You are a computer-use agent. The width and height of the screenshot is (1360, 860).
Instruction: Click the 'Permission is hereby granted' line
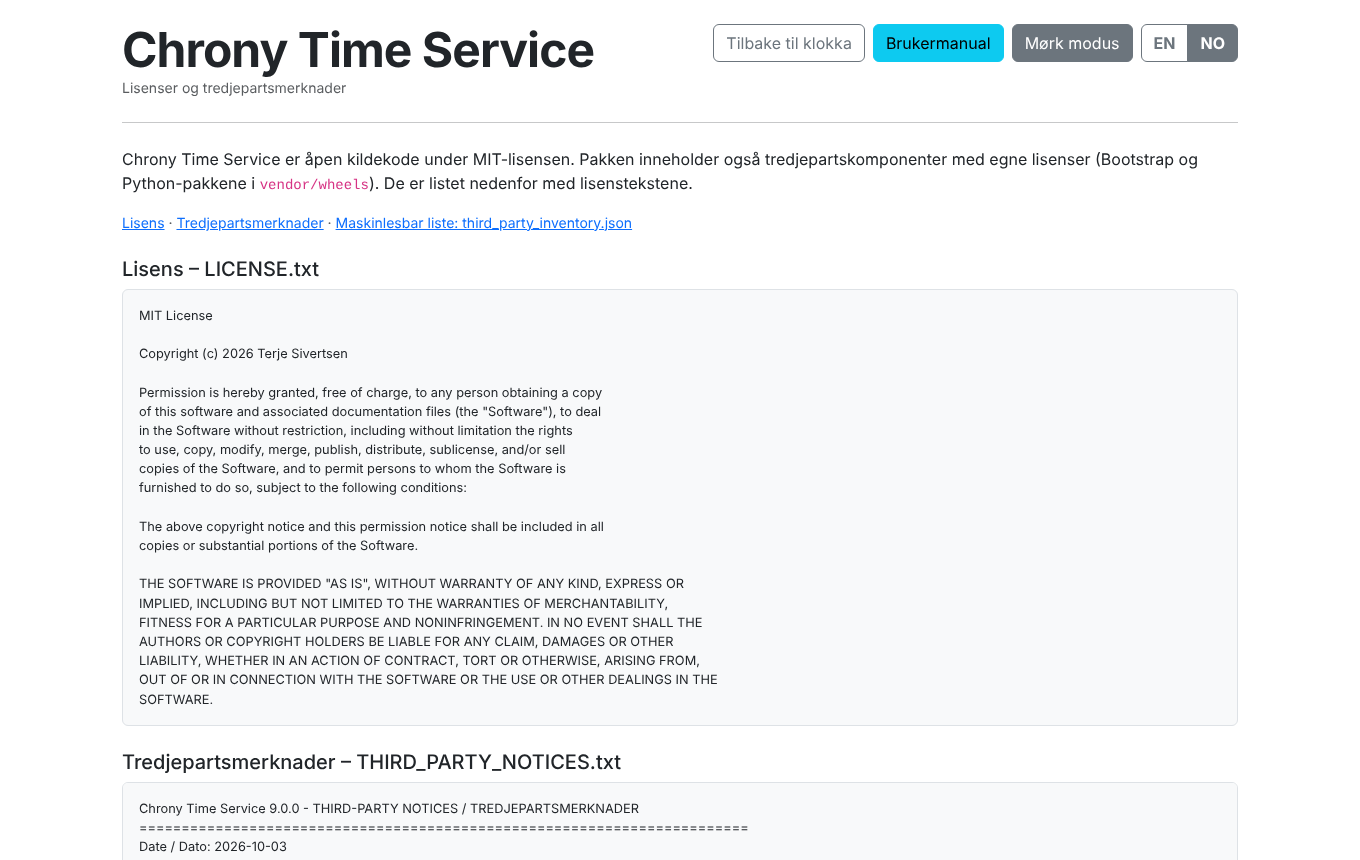tap(370, 393)
